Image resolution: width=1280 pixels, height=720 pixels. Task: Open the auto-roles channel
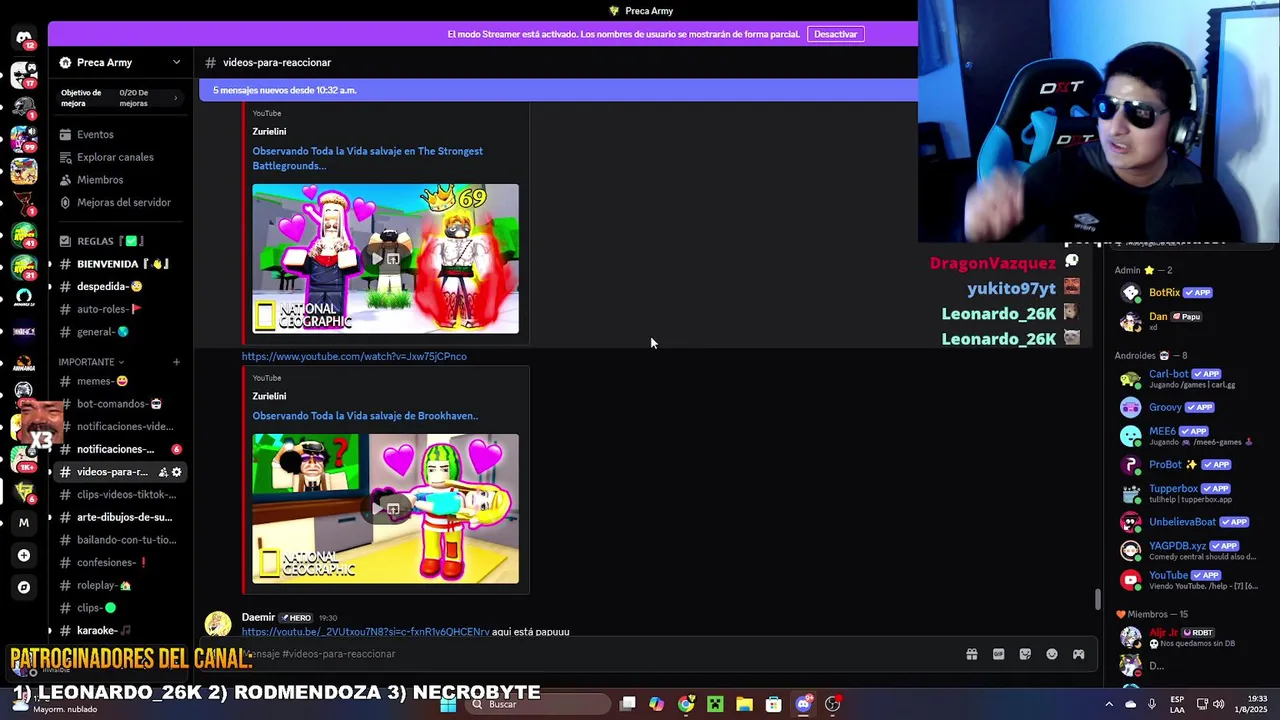pyautogui.click(x=109, y=309)
